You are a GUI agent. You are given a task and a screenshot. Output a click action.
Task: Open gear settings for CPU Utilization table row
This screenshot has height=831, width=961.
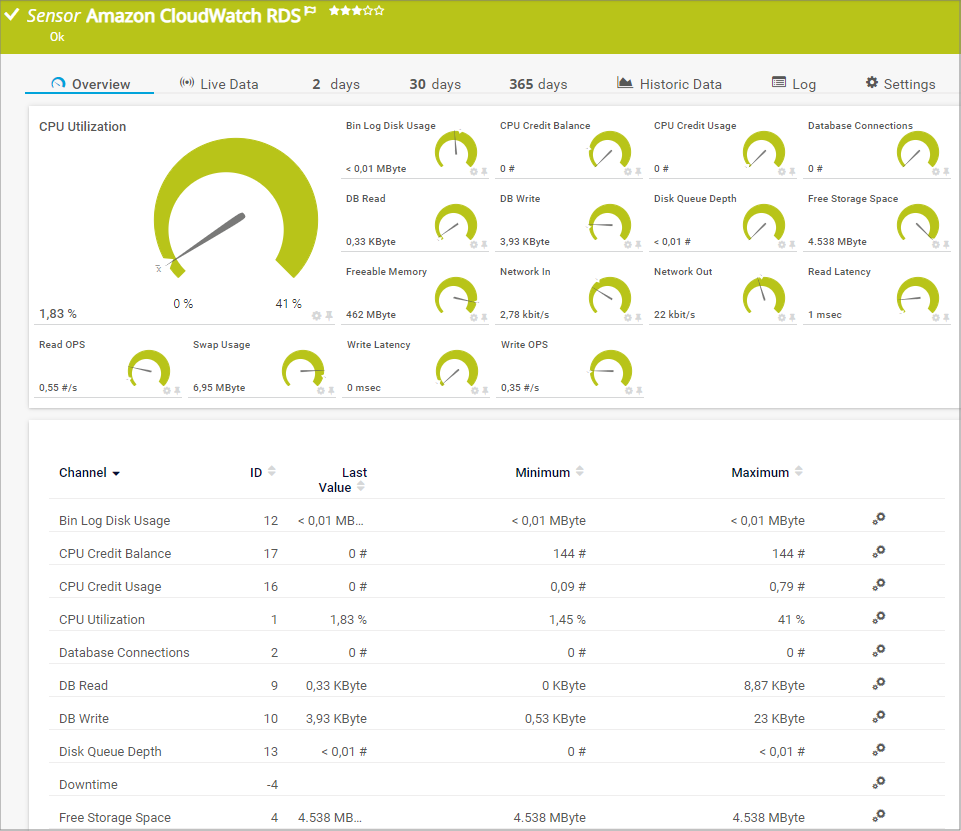pyautogui.click(x=878, y=618)
